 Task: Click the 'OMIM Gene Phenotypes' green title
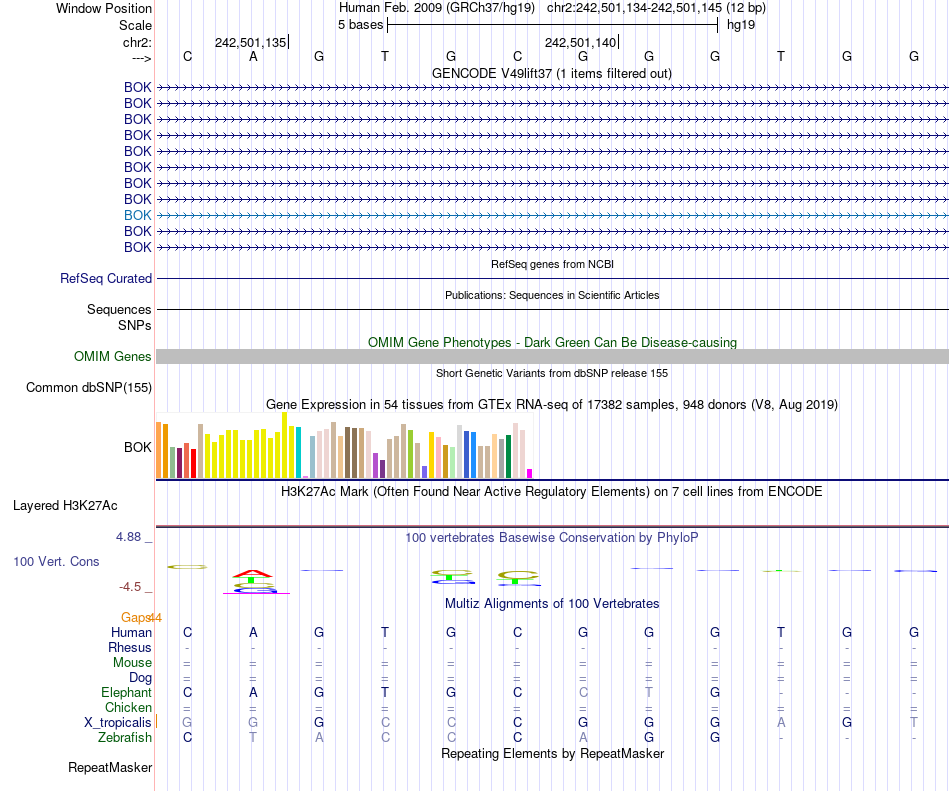click(x=552, y=343)
